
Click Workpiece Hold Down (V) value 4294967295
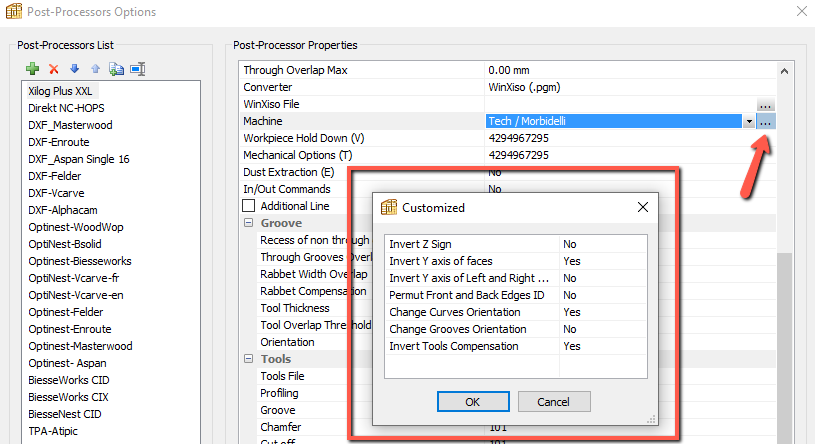pyautogui.click(x=519, y=138)
